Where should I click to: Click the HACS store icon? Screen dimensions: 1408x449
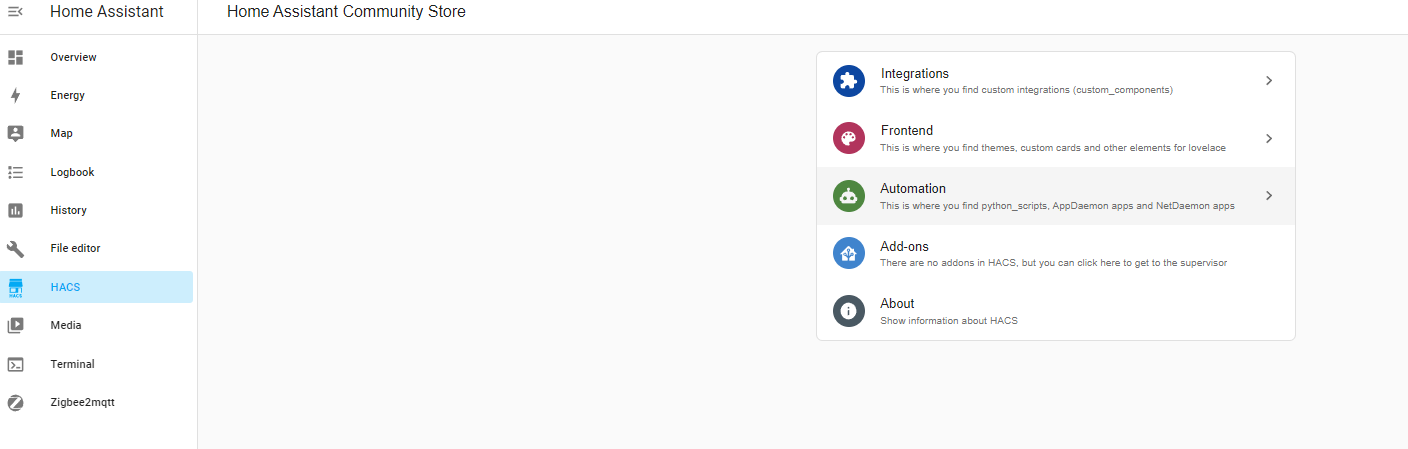click(x=15, y=288)
